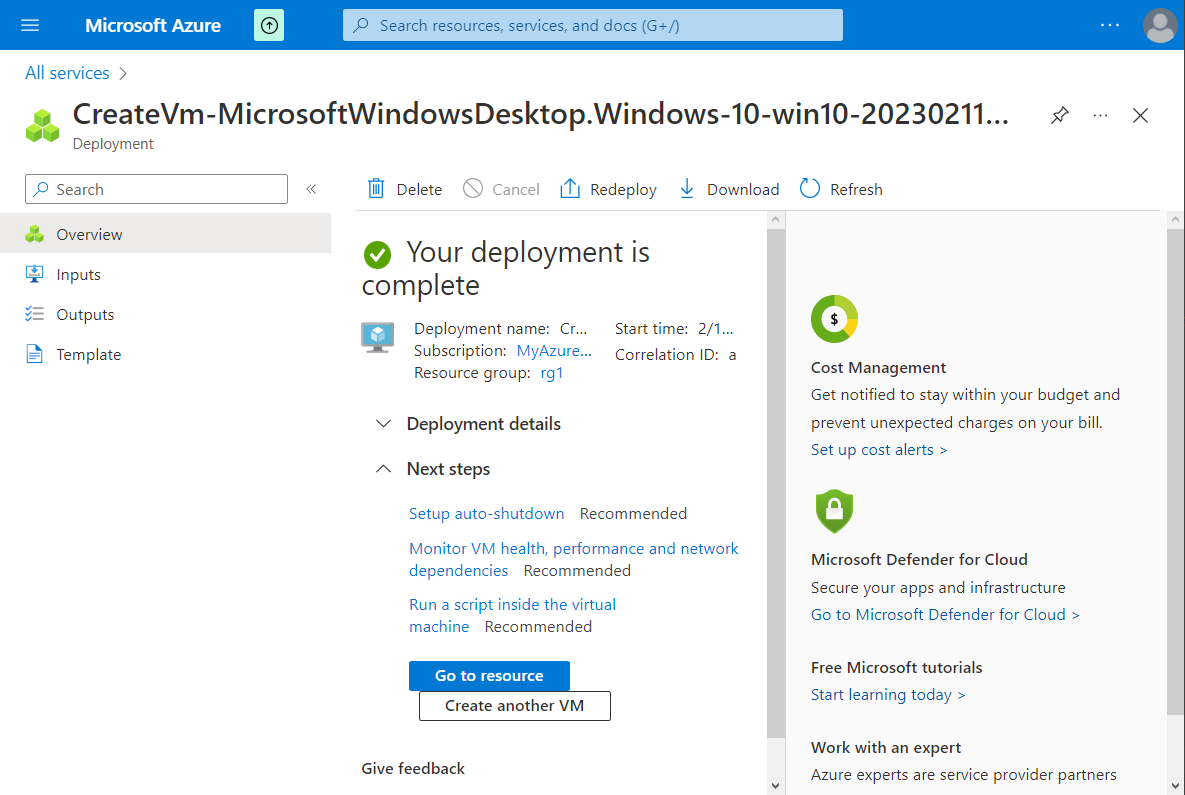Click the Correlation ID label text
Viewport: 1185px width, 795px height.
667,354
